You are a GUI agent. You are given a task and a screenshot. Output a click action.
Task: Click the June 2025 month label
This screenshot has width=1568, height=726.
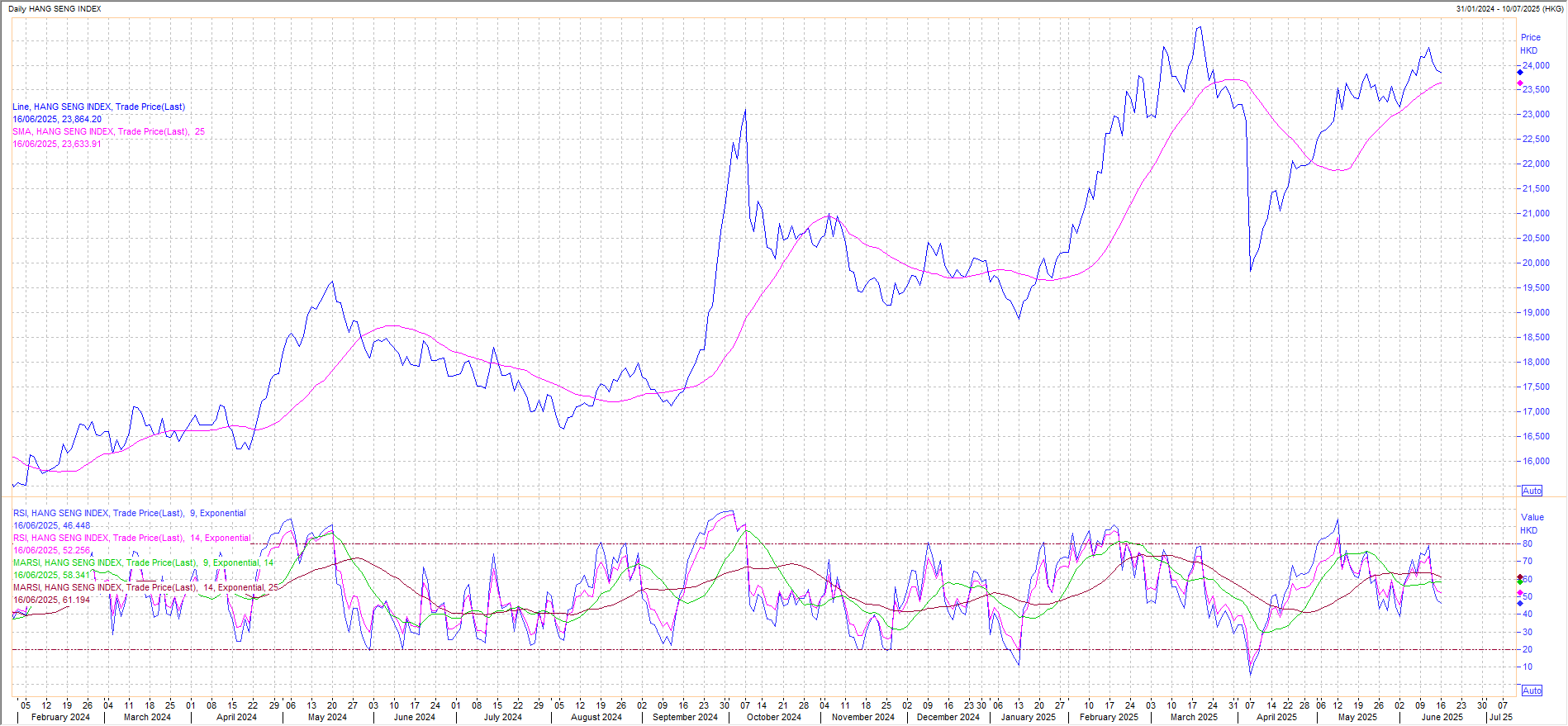point(1442,717)
